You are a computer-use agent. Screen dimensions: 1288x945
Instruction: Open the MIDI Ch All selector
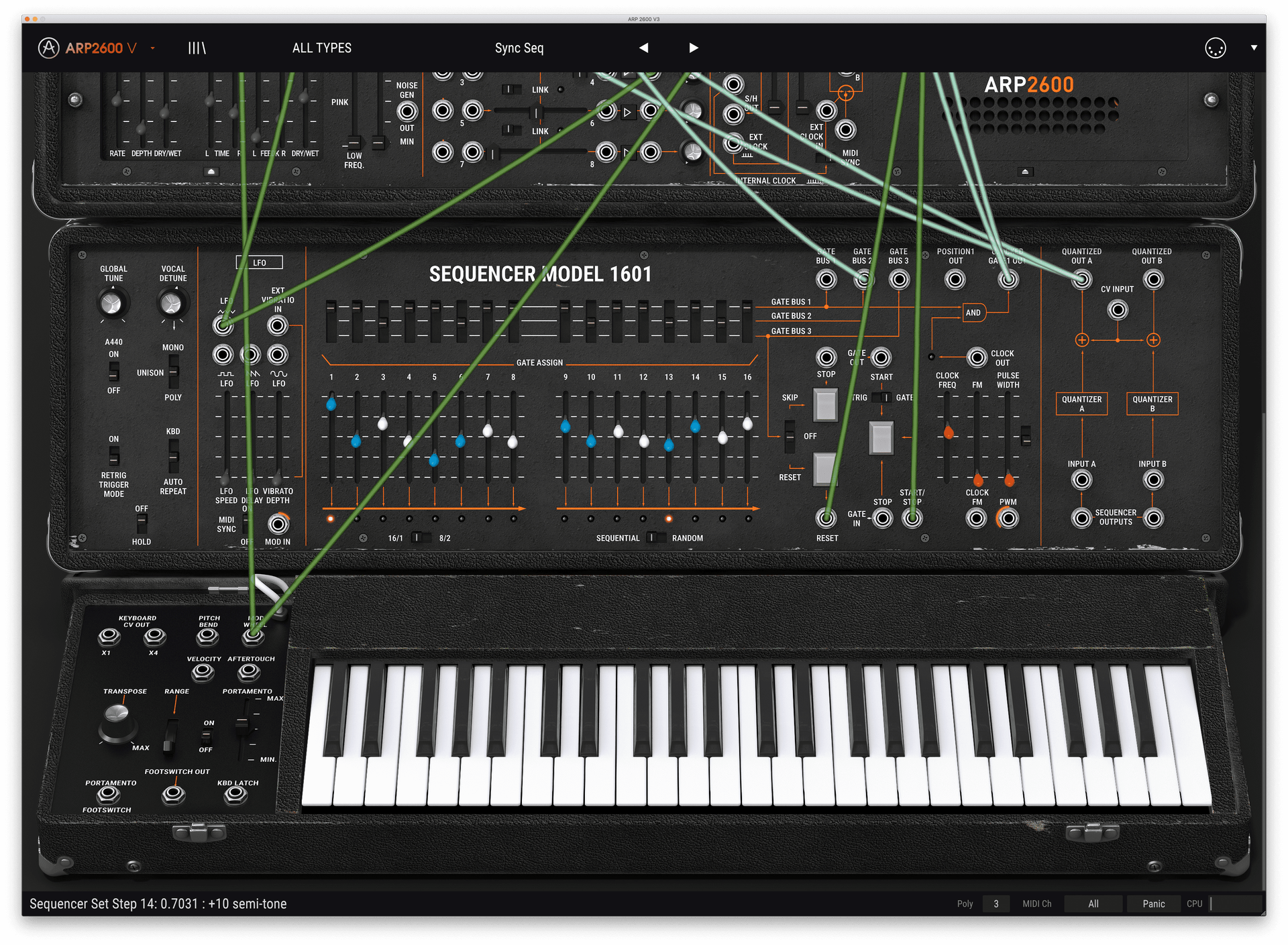1093,903
